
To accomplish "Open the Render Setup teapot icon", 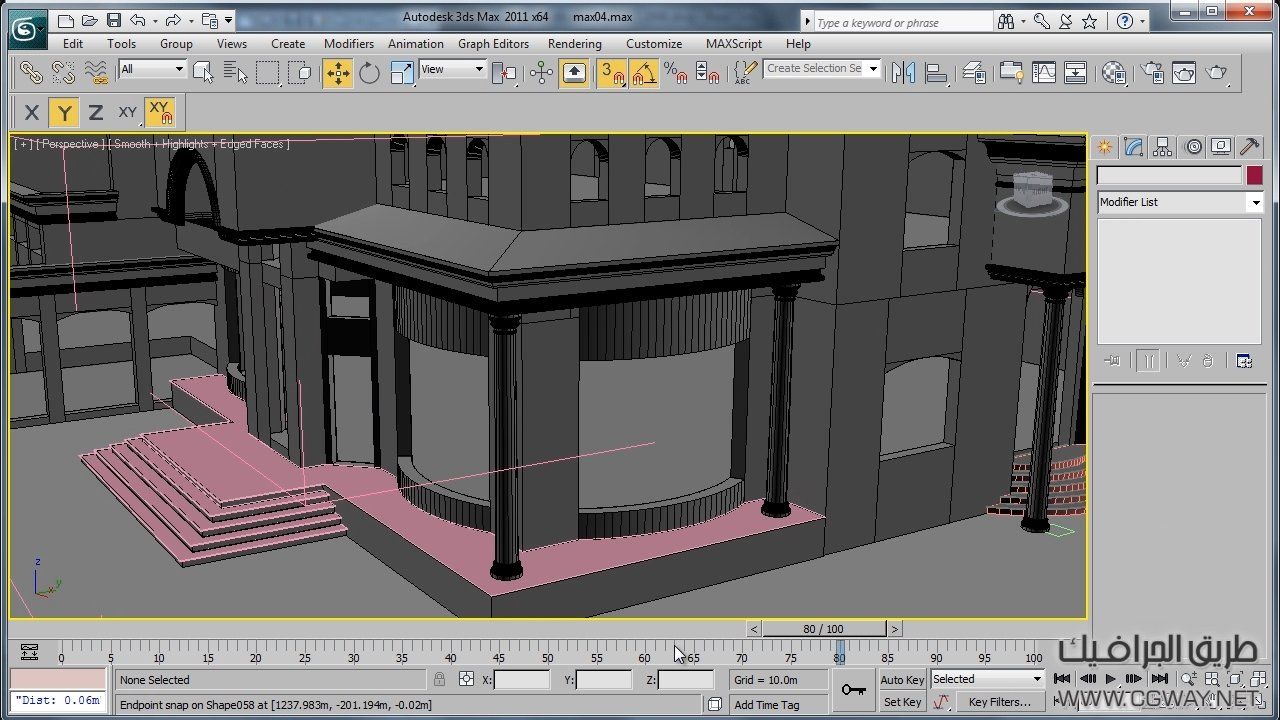I will click(1153, 73).
